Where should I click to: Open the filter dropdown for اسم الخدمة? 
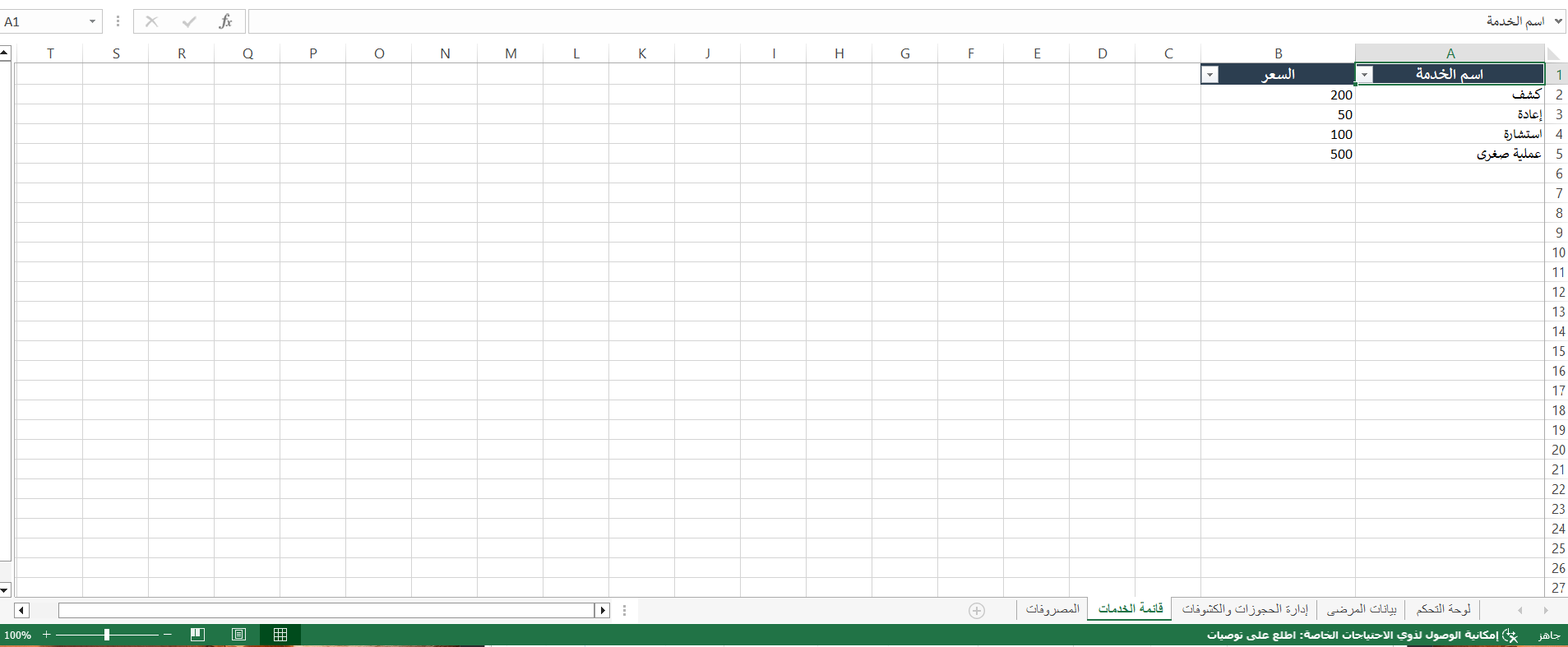pos(1365,75)
